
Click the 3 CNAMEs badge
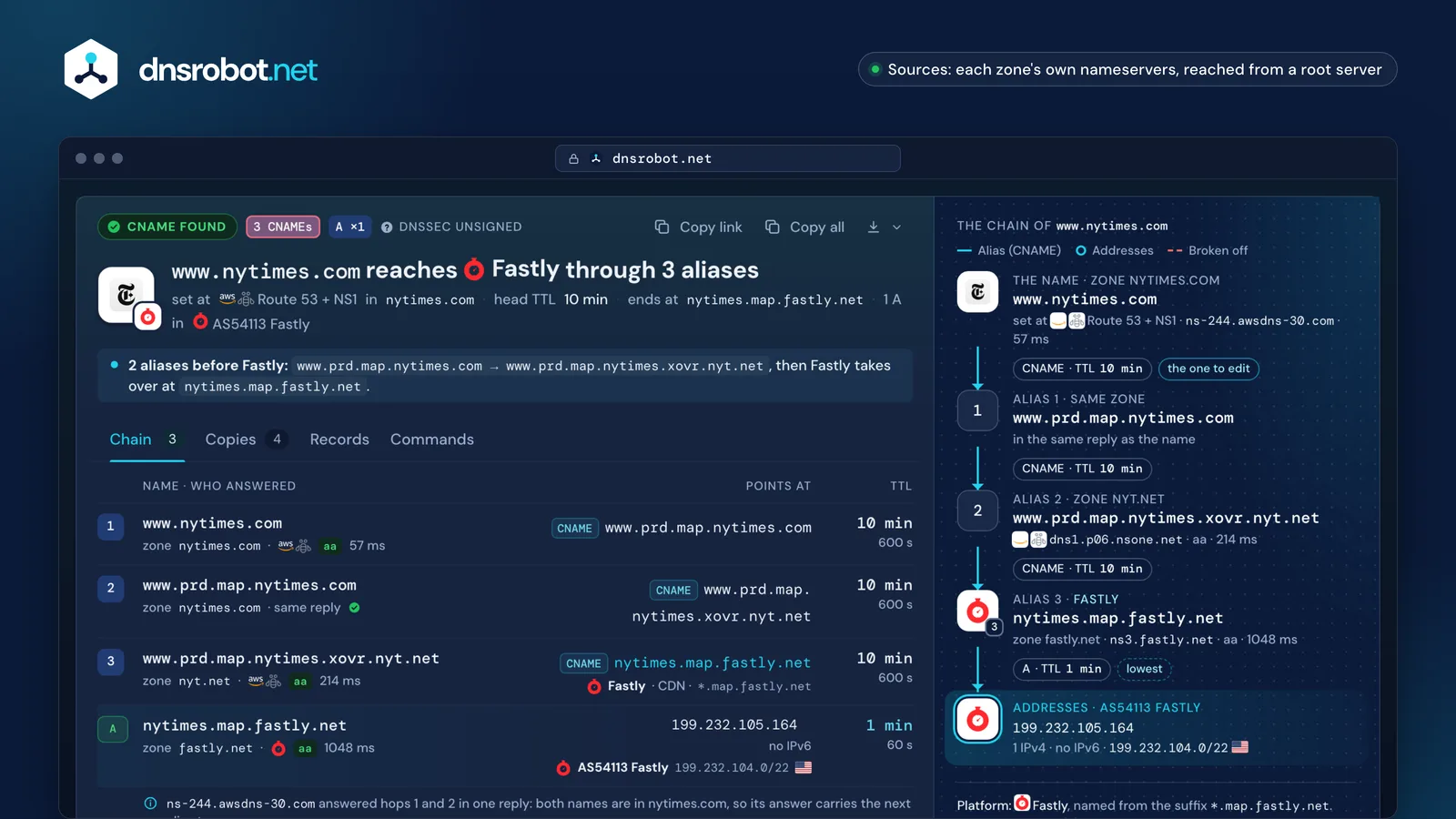coord(283,227)
